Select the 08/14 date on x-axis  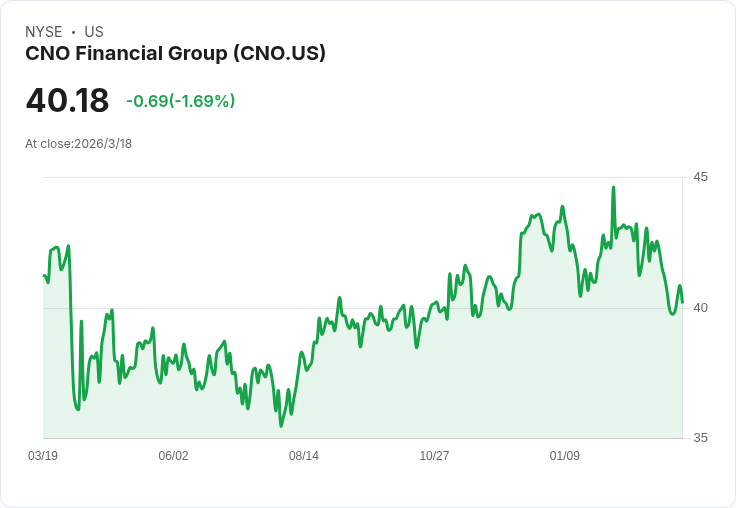tap(304, 456)
